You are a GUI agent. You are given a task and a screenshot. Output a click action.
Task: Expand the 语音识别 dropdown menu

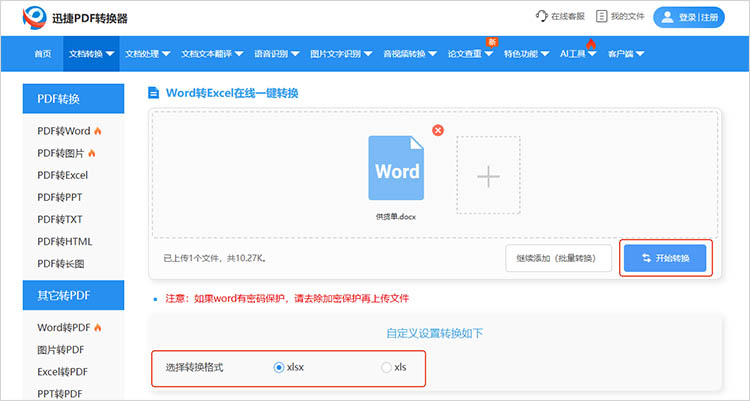tap(276, 54)
